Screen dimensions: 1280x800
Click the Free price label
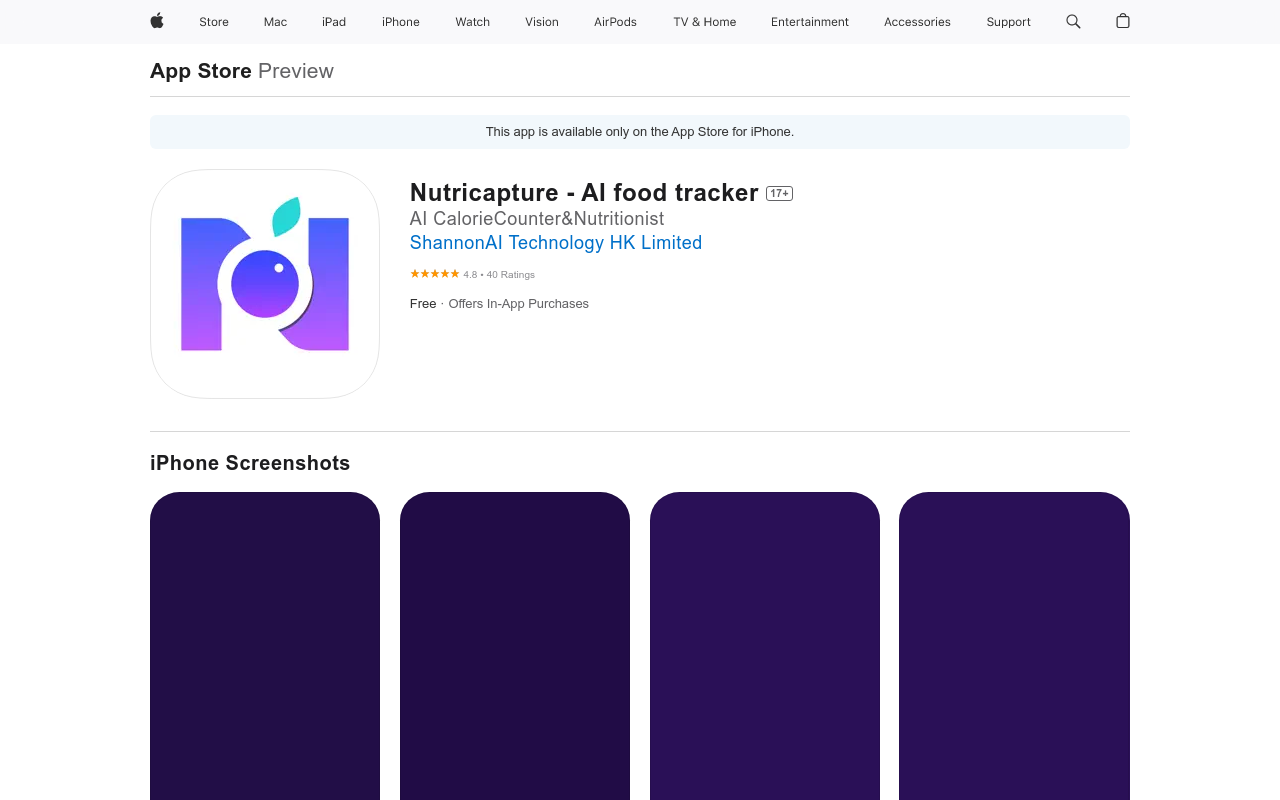click(423, 304)
